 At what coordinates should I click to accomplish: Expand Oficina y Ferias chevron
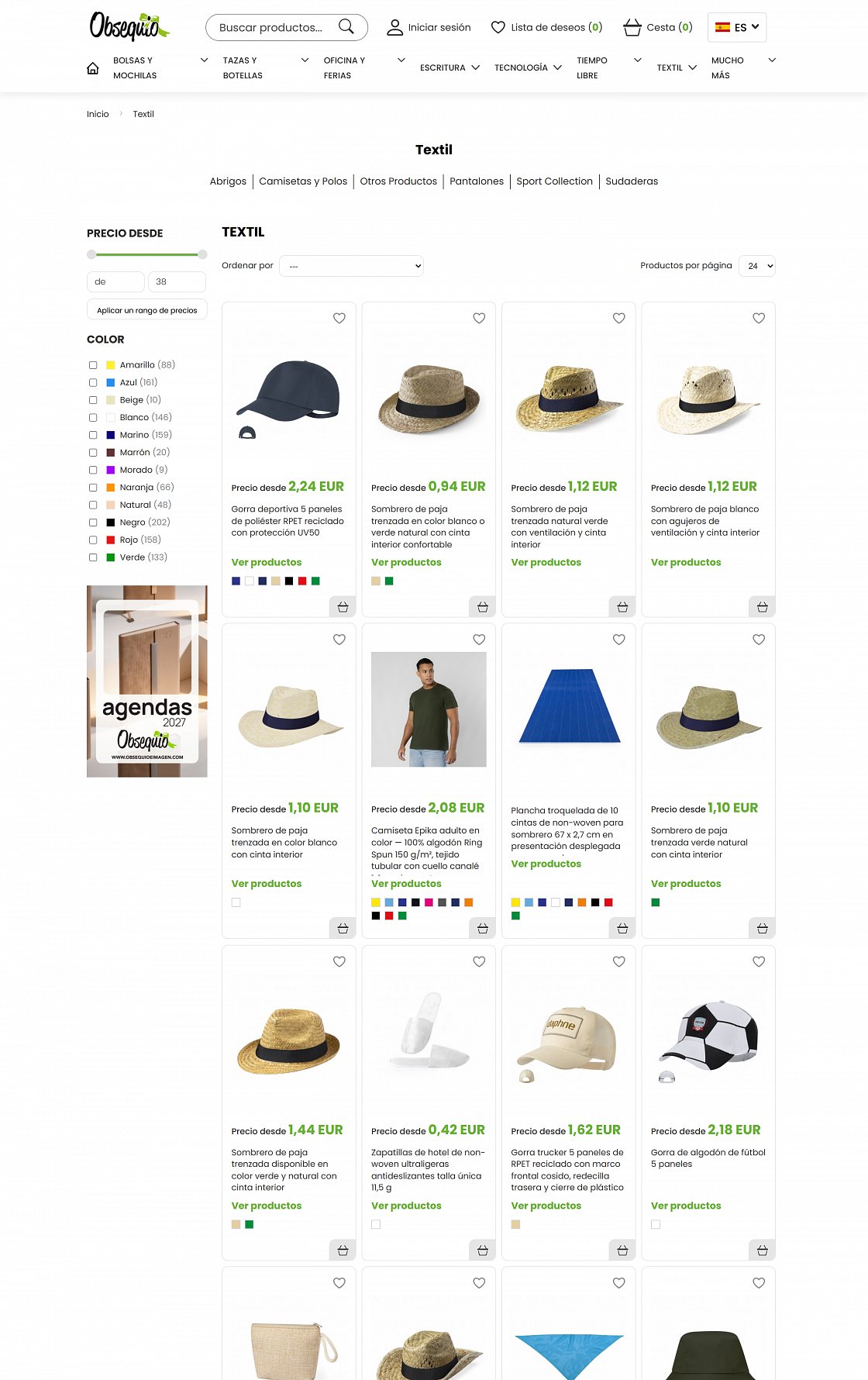[x=401, y=60]
